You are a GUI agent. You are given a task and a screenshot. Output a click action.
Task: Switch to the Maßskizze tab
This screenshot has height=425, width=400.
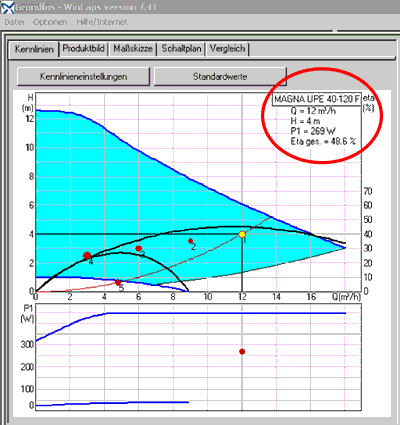[133, 49]
